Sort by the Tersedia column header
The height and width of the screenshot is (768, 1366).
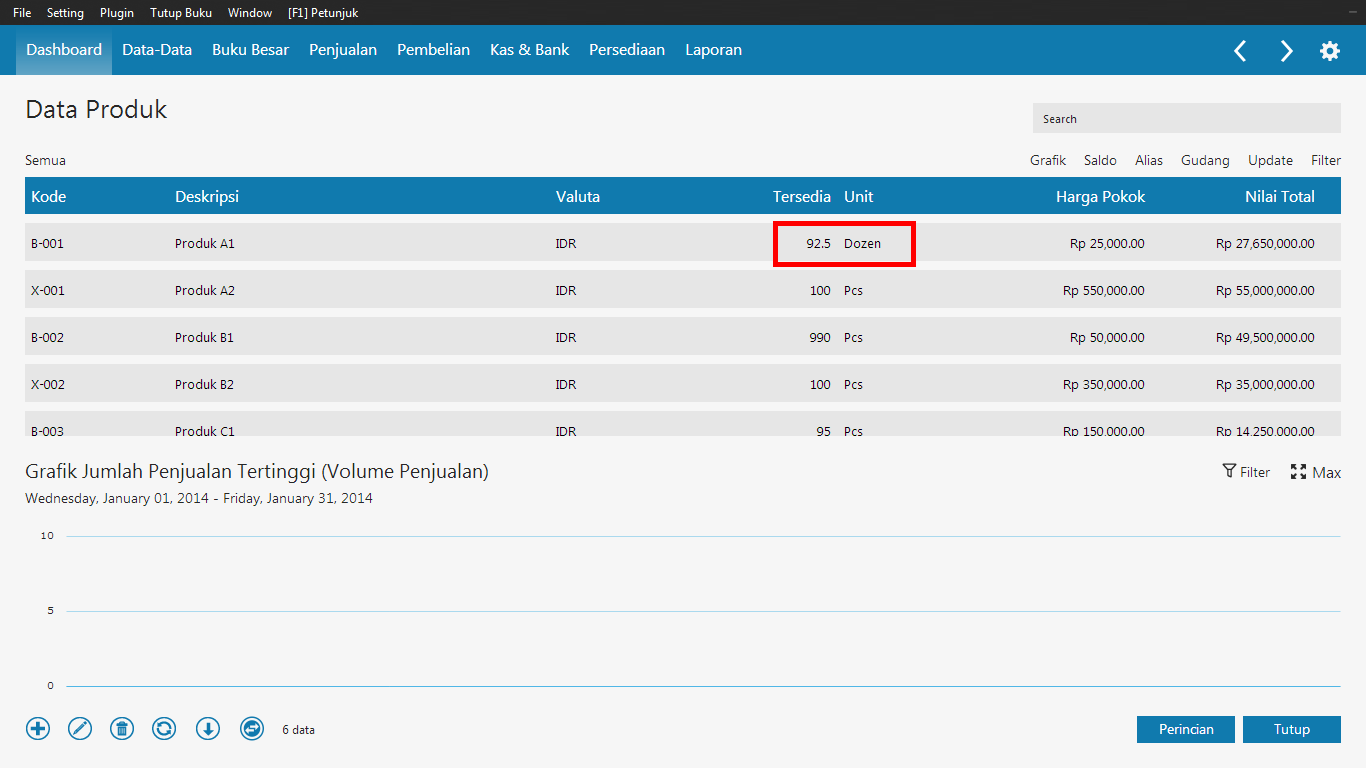(801, 196)
